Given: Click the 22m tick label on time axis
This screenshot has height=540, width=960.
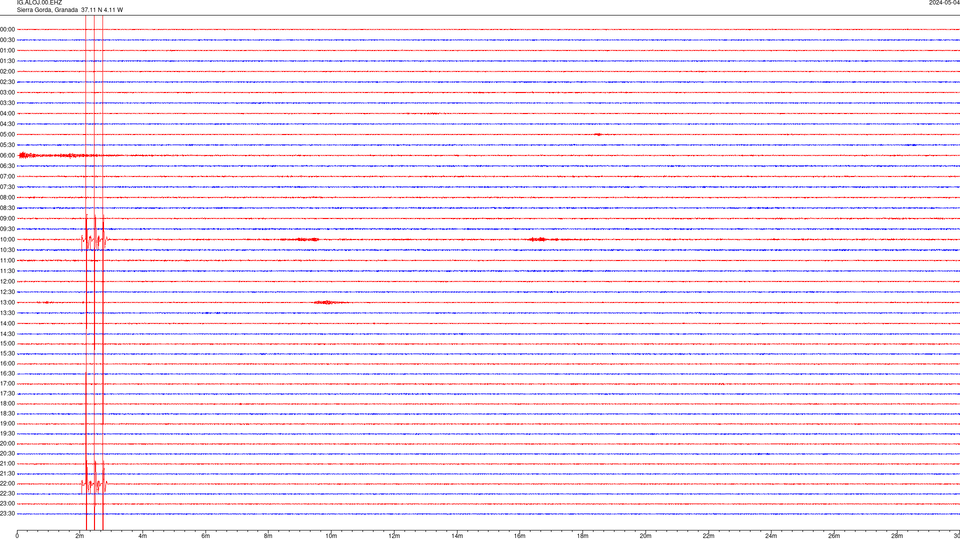Looking at the screenshot, I should 708,536.
